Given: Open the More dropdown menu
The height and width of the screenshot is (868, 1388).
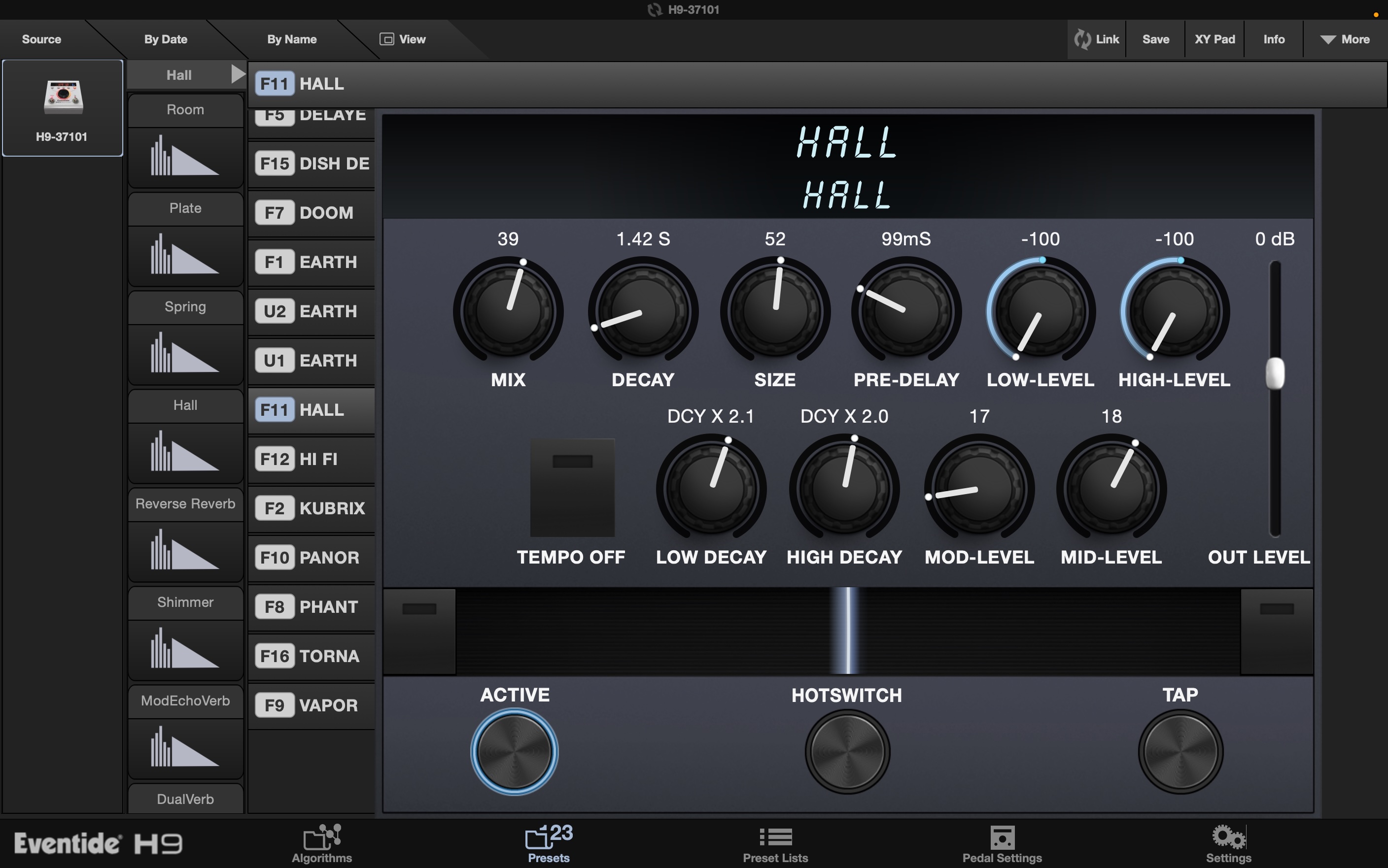Looking at the screenshot, I should click(x=1345, y=39).
